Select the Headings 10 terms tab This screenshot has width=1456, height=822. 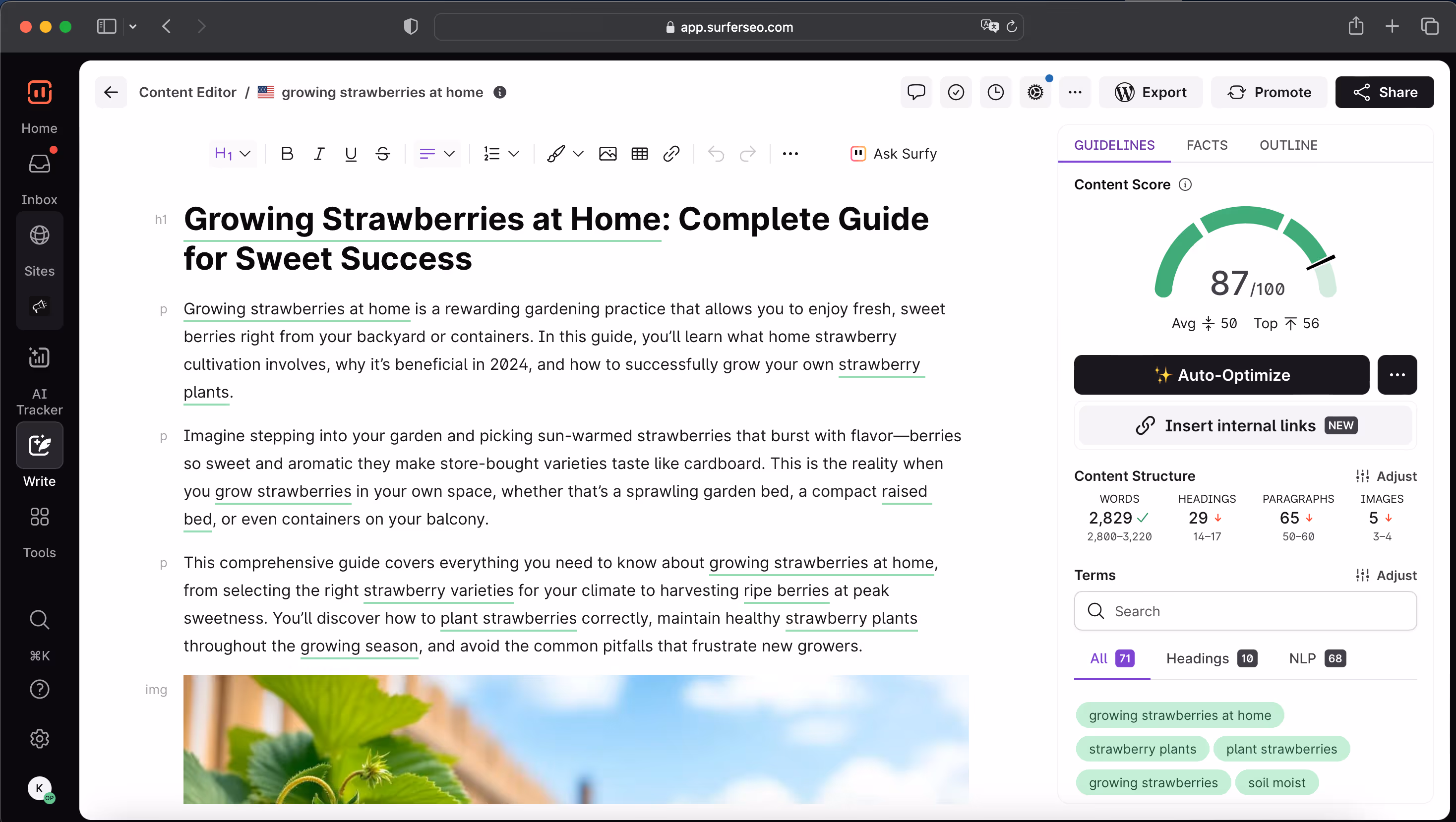(x=1211, y=658)
